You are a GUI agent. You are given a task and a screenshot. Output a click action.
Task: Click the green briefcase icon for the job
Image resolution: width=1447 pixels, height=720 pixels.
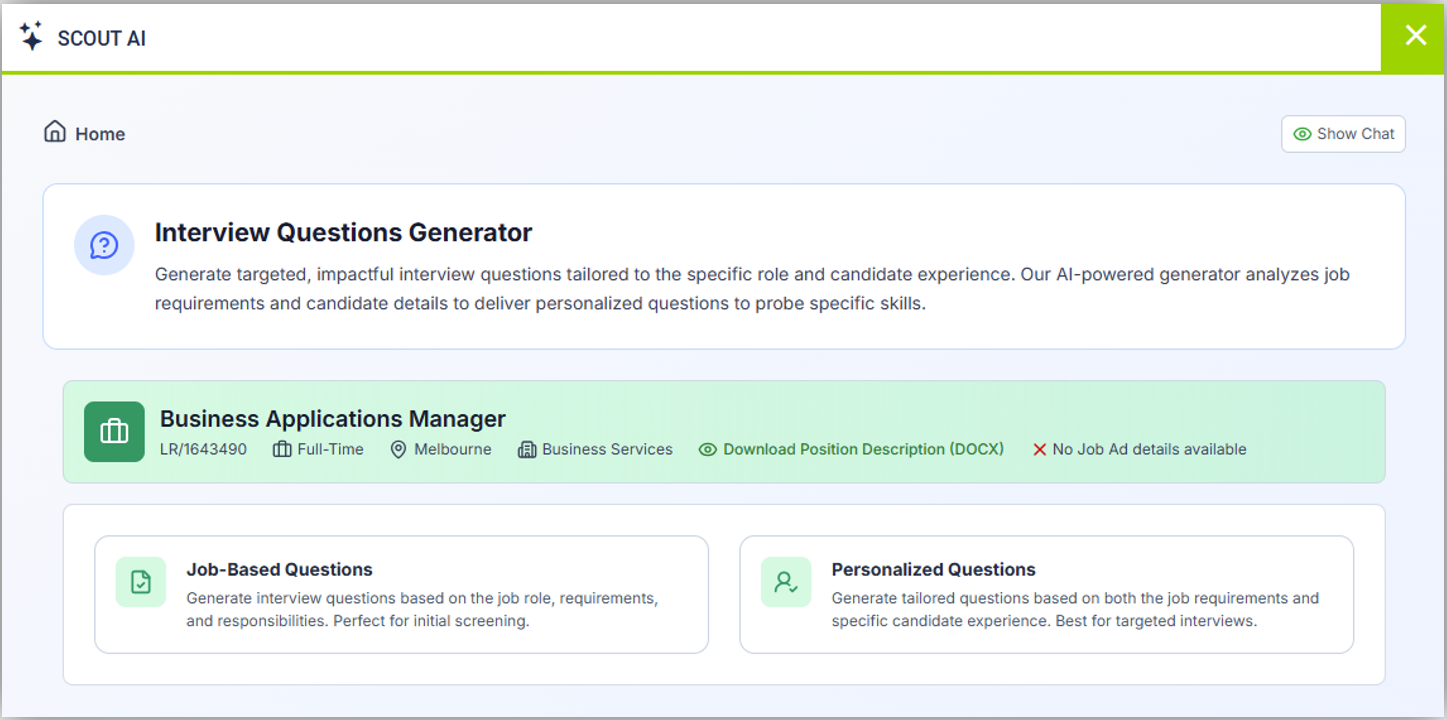coord(114,432)
